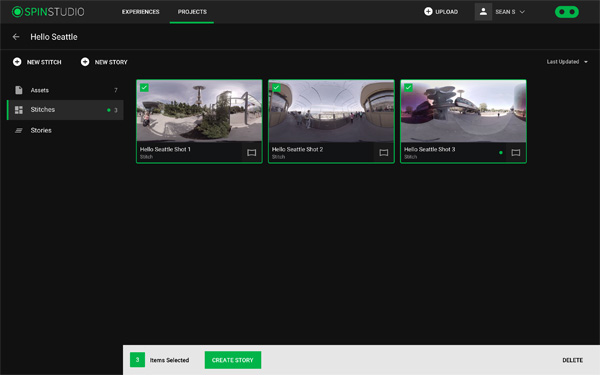Switch to the Experiences tab
This screenshot has width=600, height=375.
tap(140, 12)
